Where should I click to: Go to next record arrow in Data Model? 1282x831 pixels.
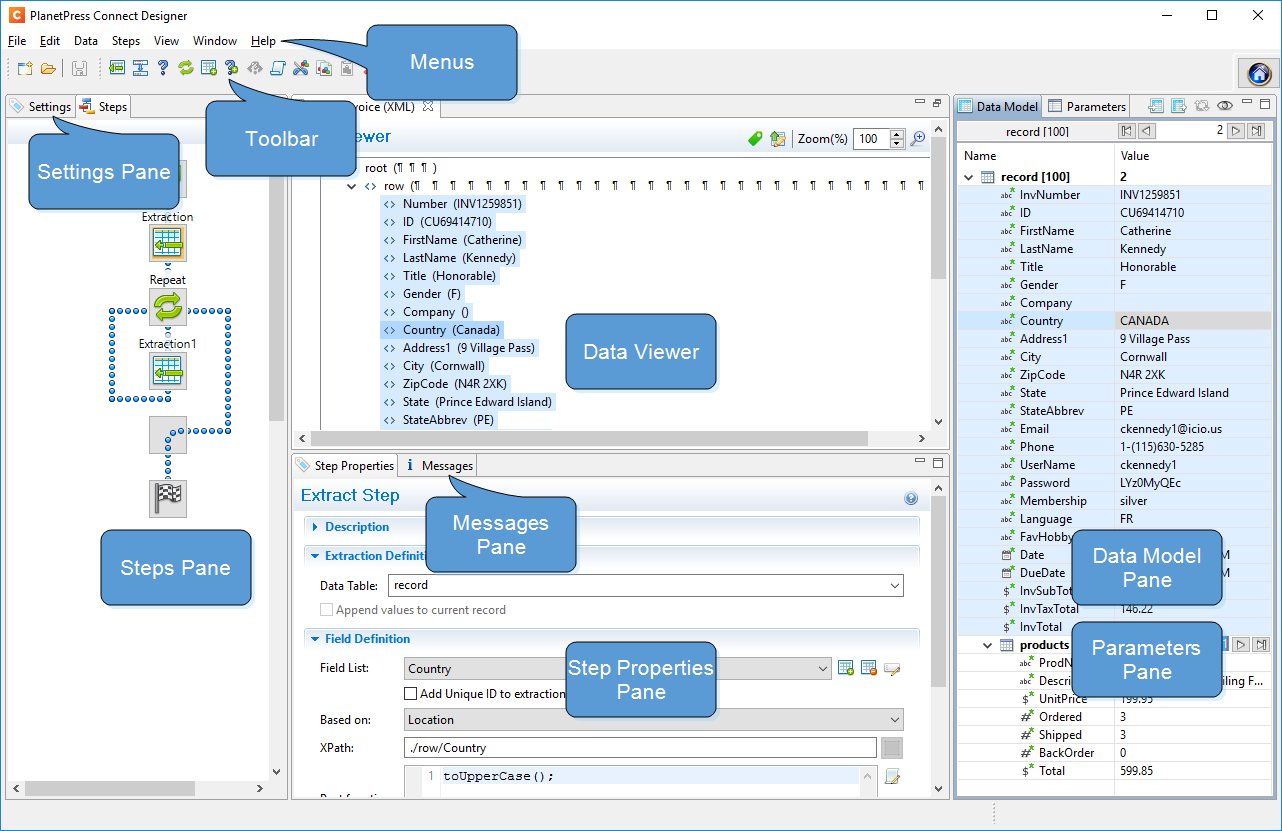pos(1236,131)
